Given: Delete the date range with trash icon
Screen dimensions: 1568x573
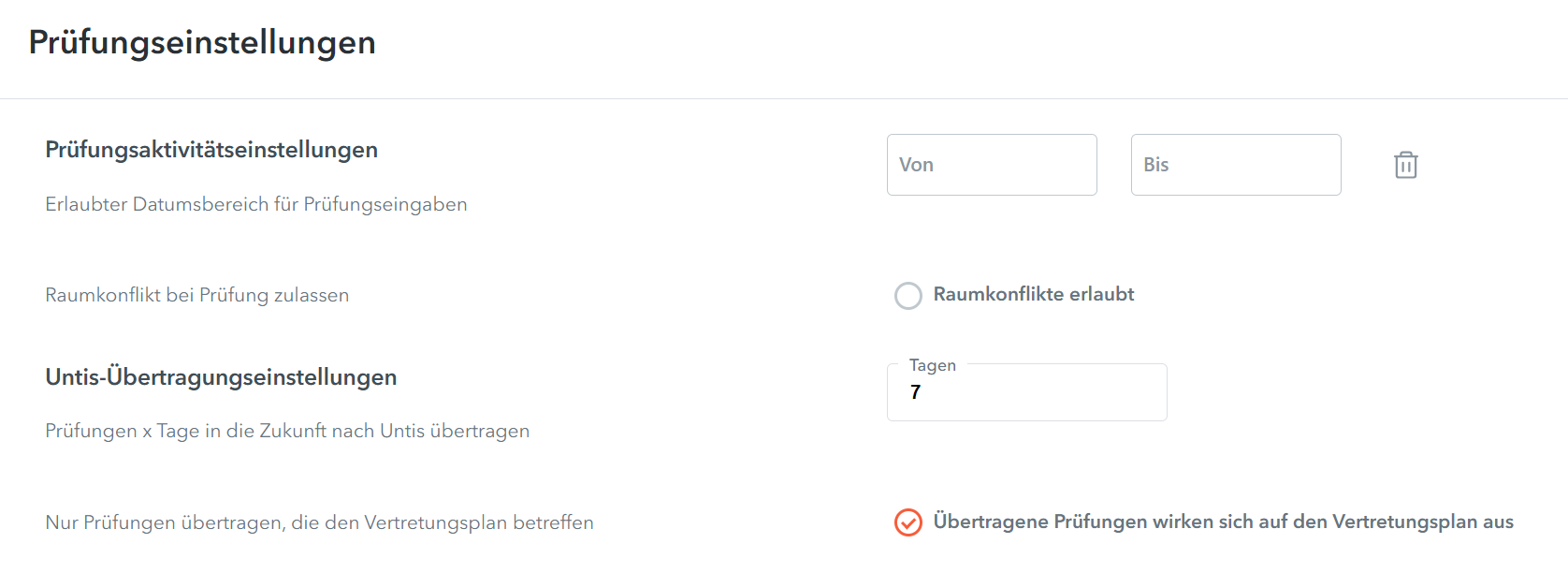Looking at the screenshot, I should pyautogui.click(x=1405, y=165).
